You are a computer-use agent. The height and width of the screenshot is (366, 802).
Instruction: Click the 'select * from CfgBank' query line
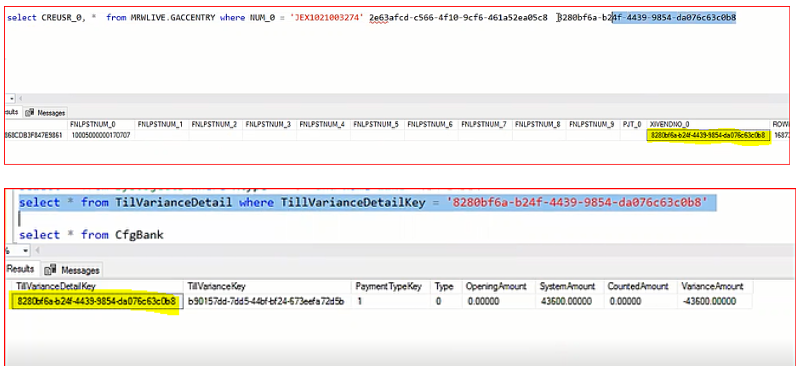click(x=91, y=235)
